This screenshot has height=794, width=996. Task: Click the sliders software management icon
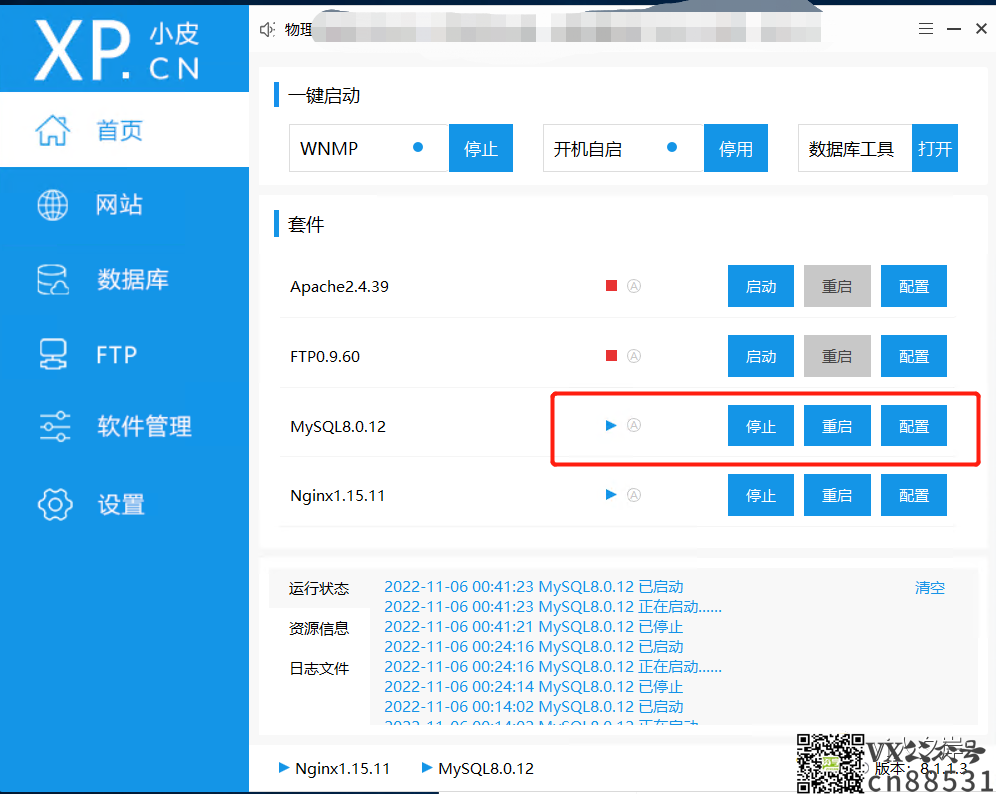coord(55,426)
